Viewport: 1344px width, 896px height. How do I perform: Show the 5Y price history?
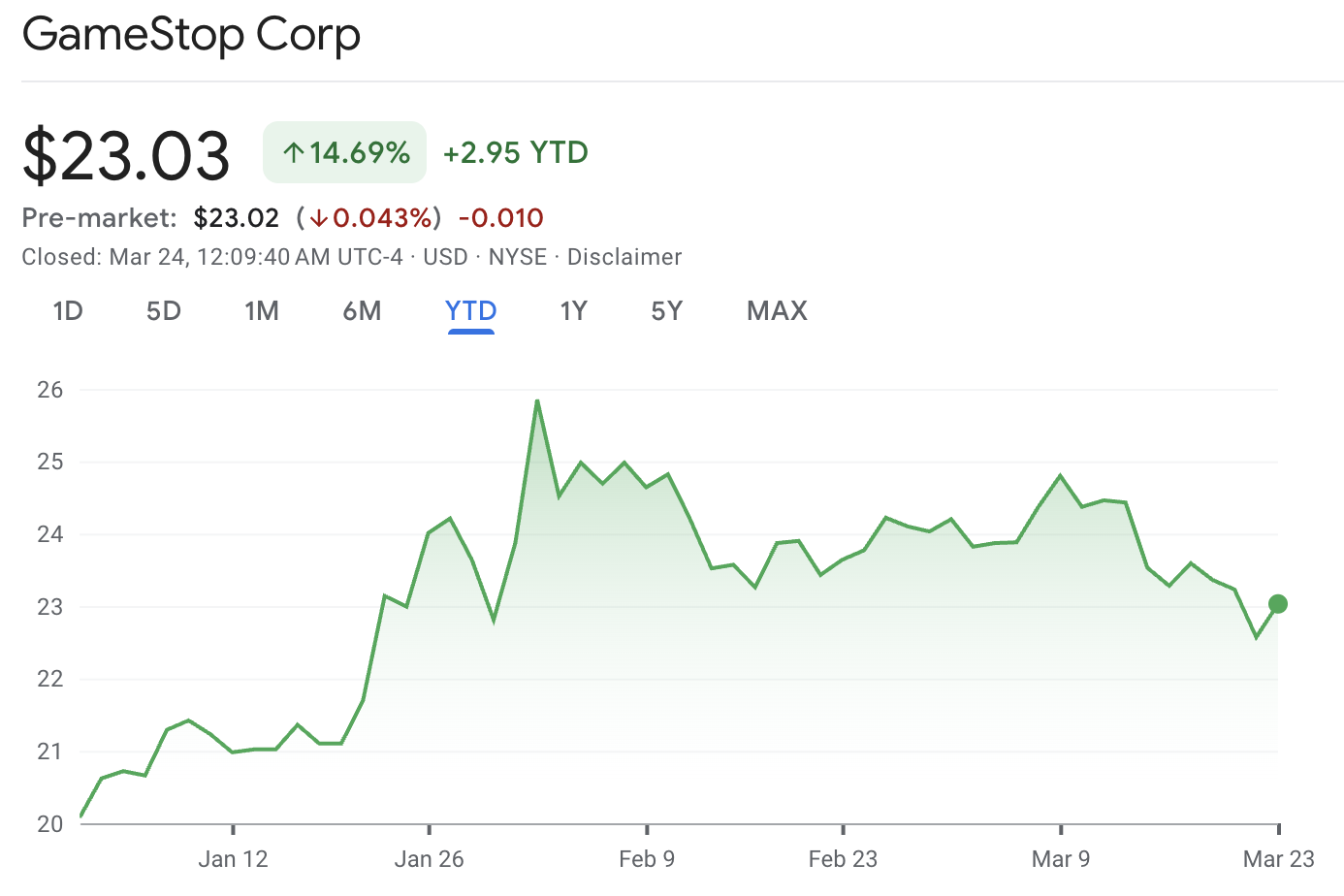[x=667, y=311]
